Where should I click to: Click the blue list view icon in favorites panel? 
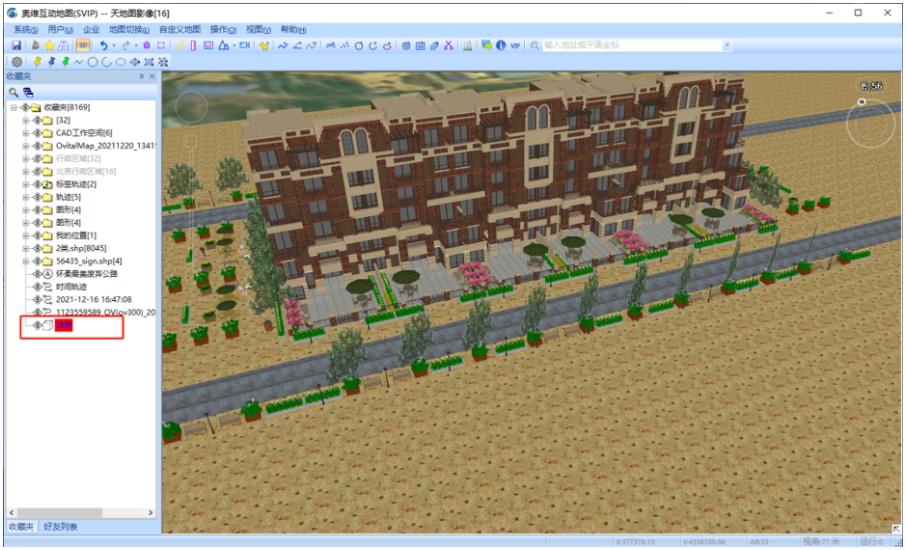pyautogui.click(x=28, y=92)
